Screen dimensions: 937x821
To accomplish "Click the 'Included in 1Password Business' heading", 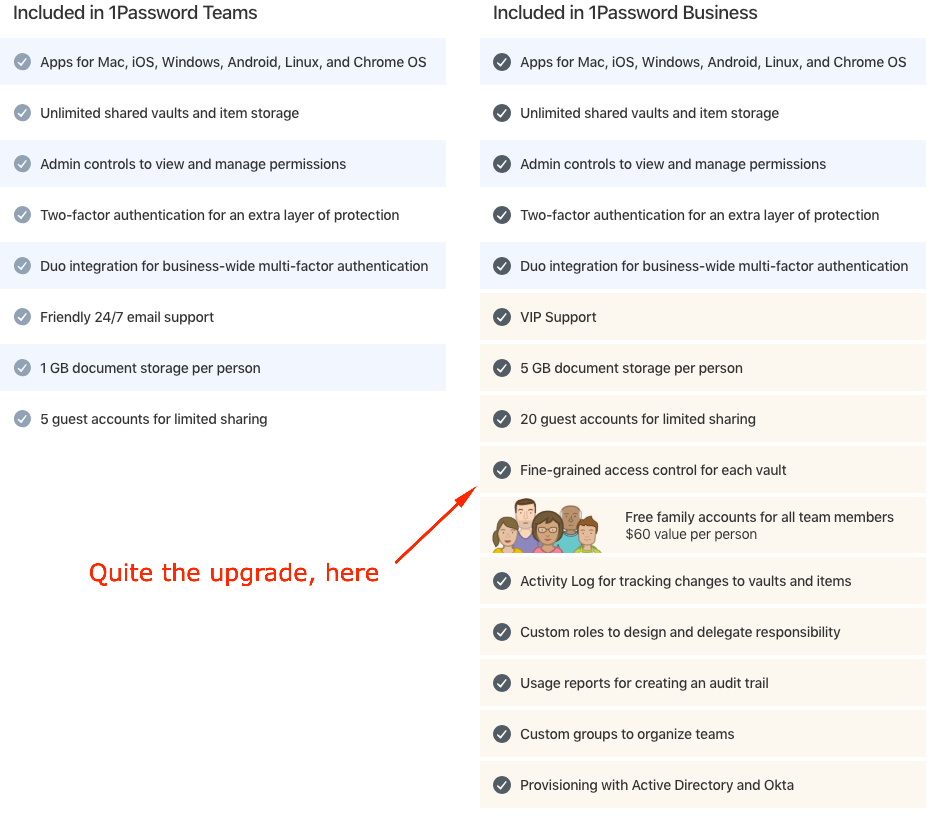I will click(625, 13).
